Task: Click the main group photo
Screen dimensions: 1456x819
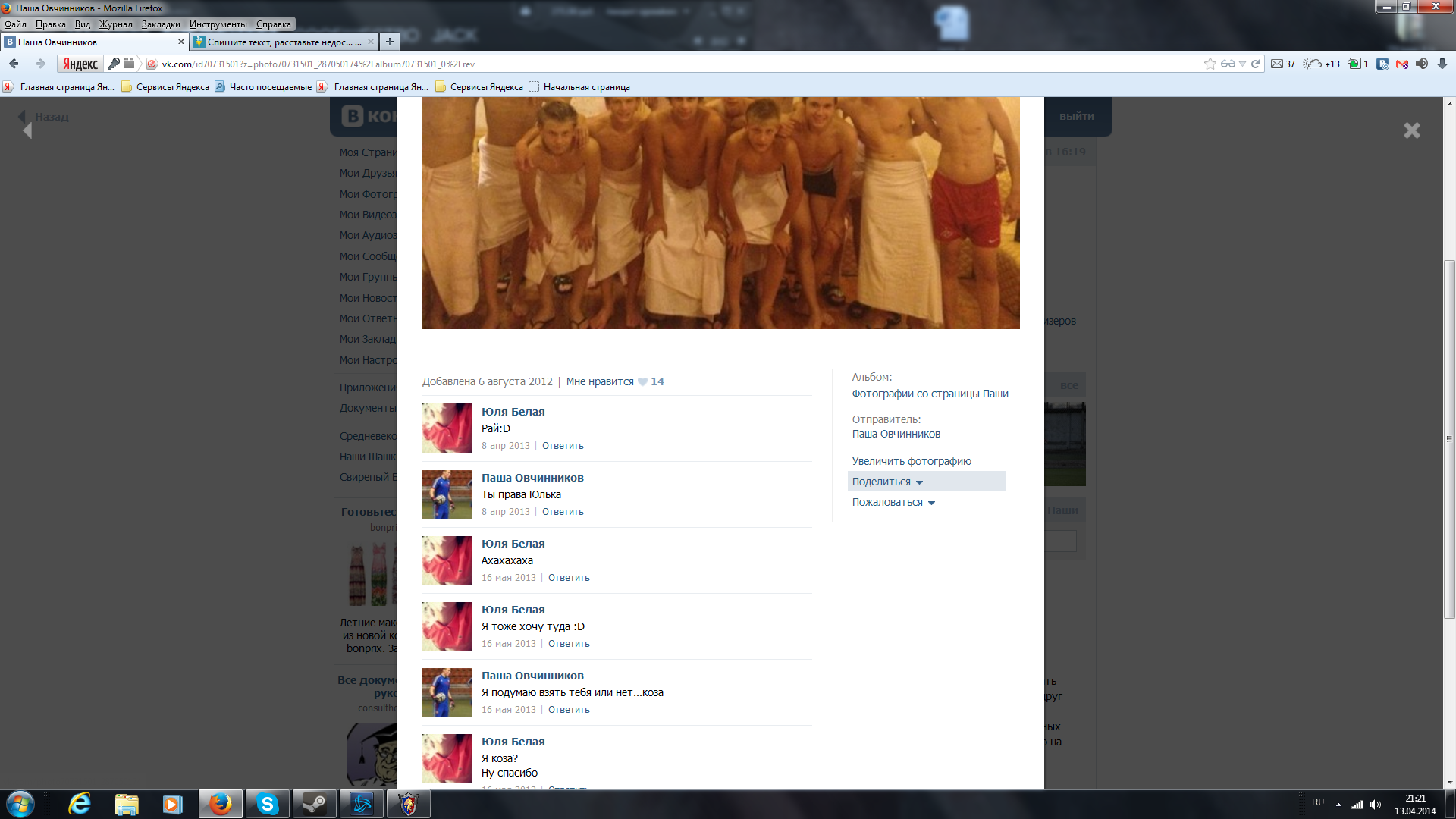Action: click(x=720, y=213)
